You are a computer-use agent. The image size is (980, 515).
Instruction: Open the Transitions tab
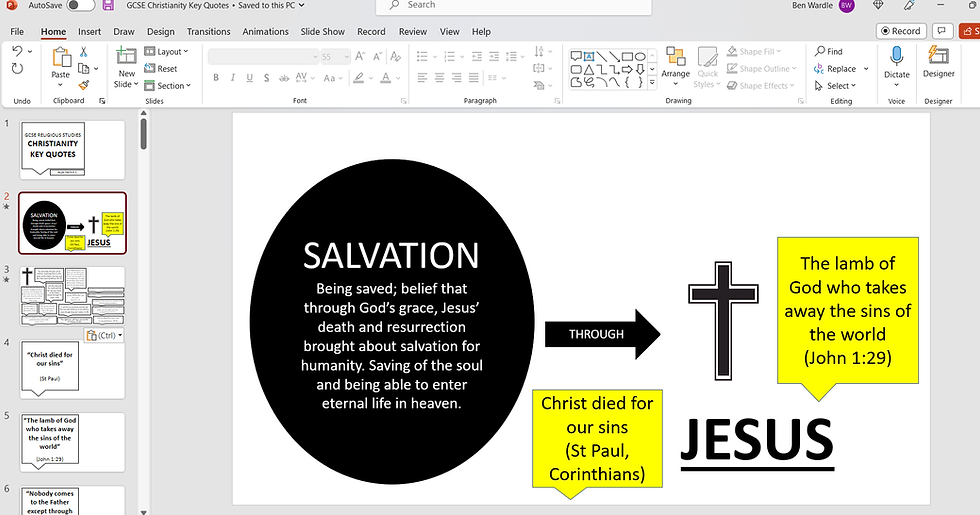tap(208, 32)
